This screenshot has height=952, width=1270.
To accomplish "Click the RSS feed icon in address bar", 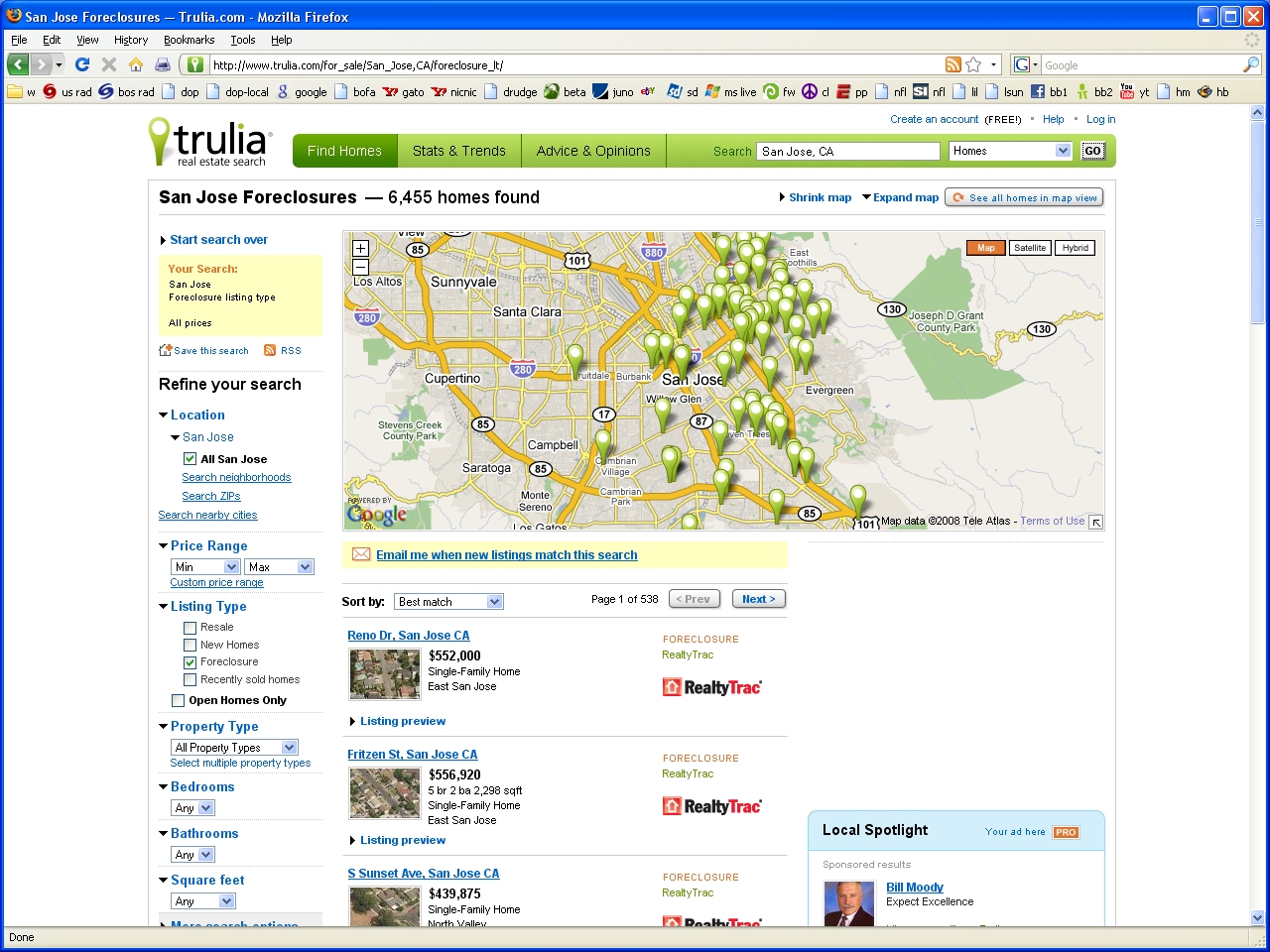I will [x=953, y=64].
